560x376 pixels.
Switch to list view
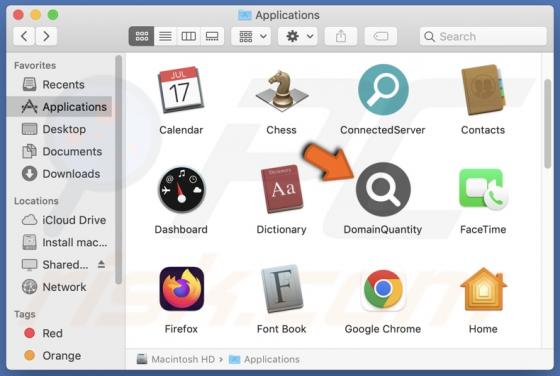(x=165, y=36)
